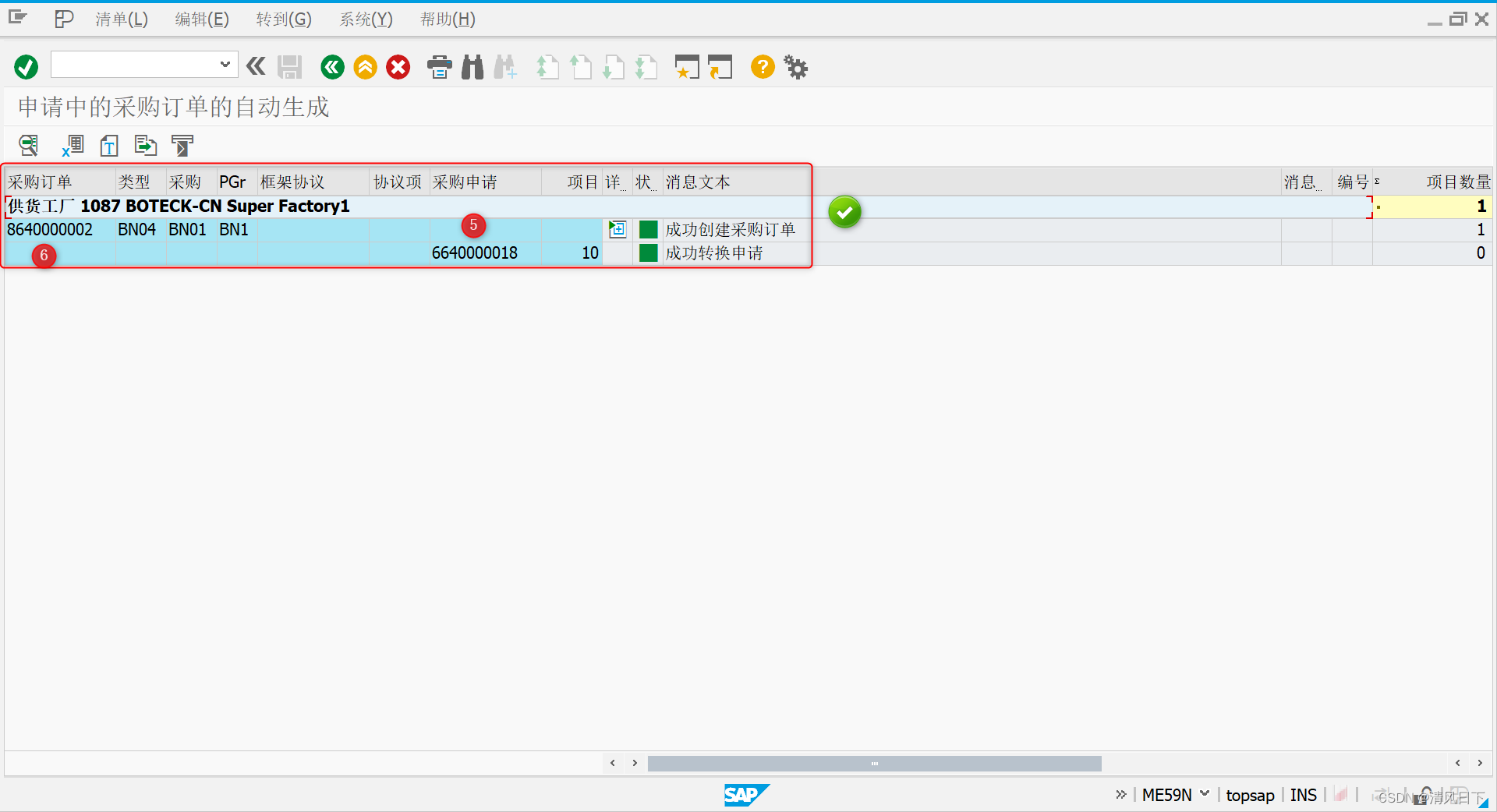
Task: Click ME59N transaction code in status bar
Action: pos(1166,795)
